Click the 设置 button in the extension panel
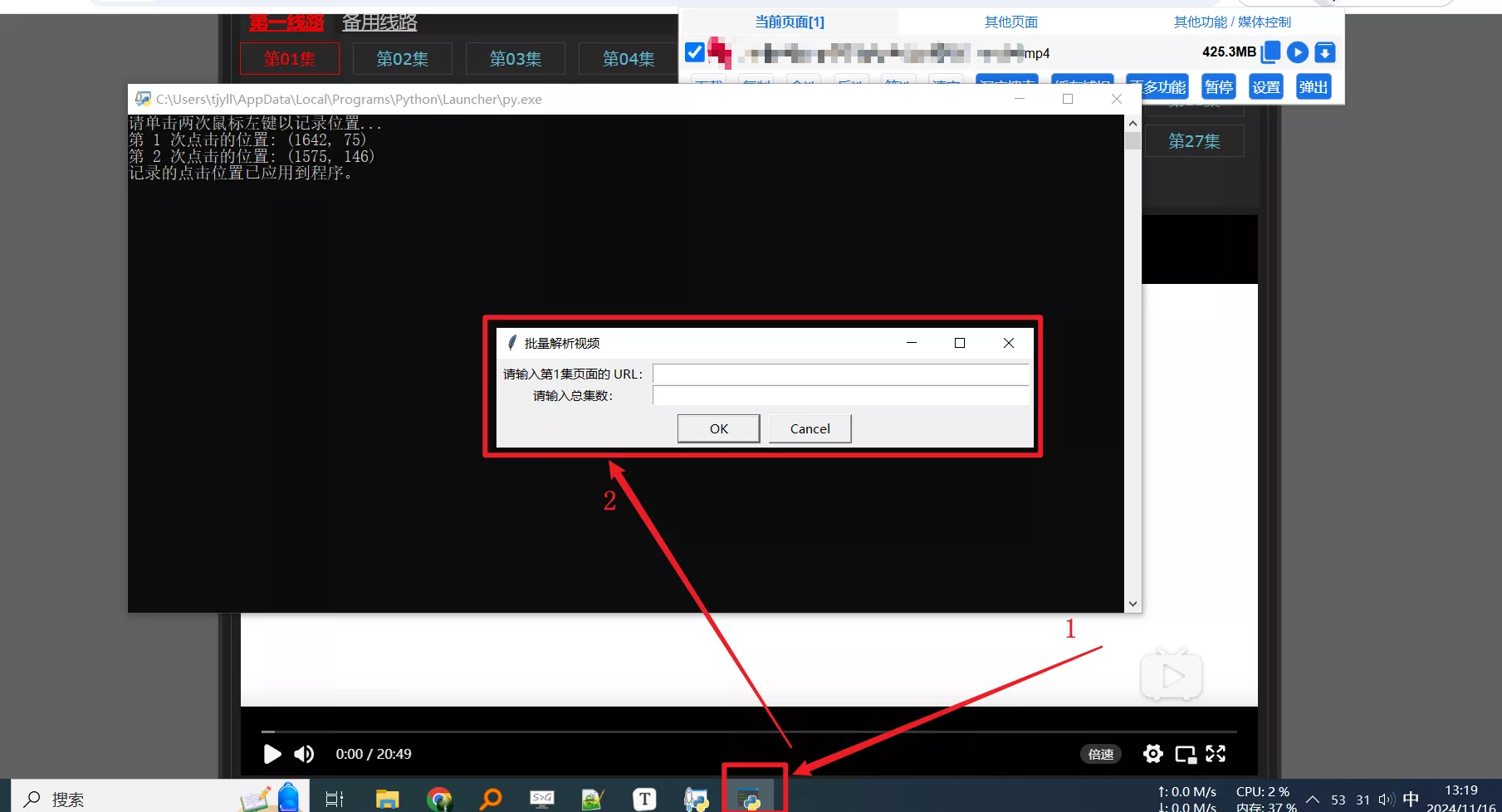This screenshot has height=812, width=1502. coord(1266,87)
